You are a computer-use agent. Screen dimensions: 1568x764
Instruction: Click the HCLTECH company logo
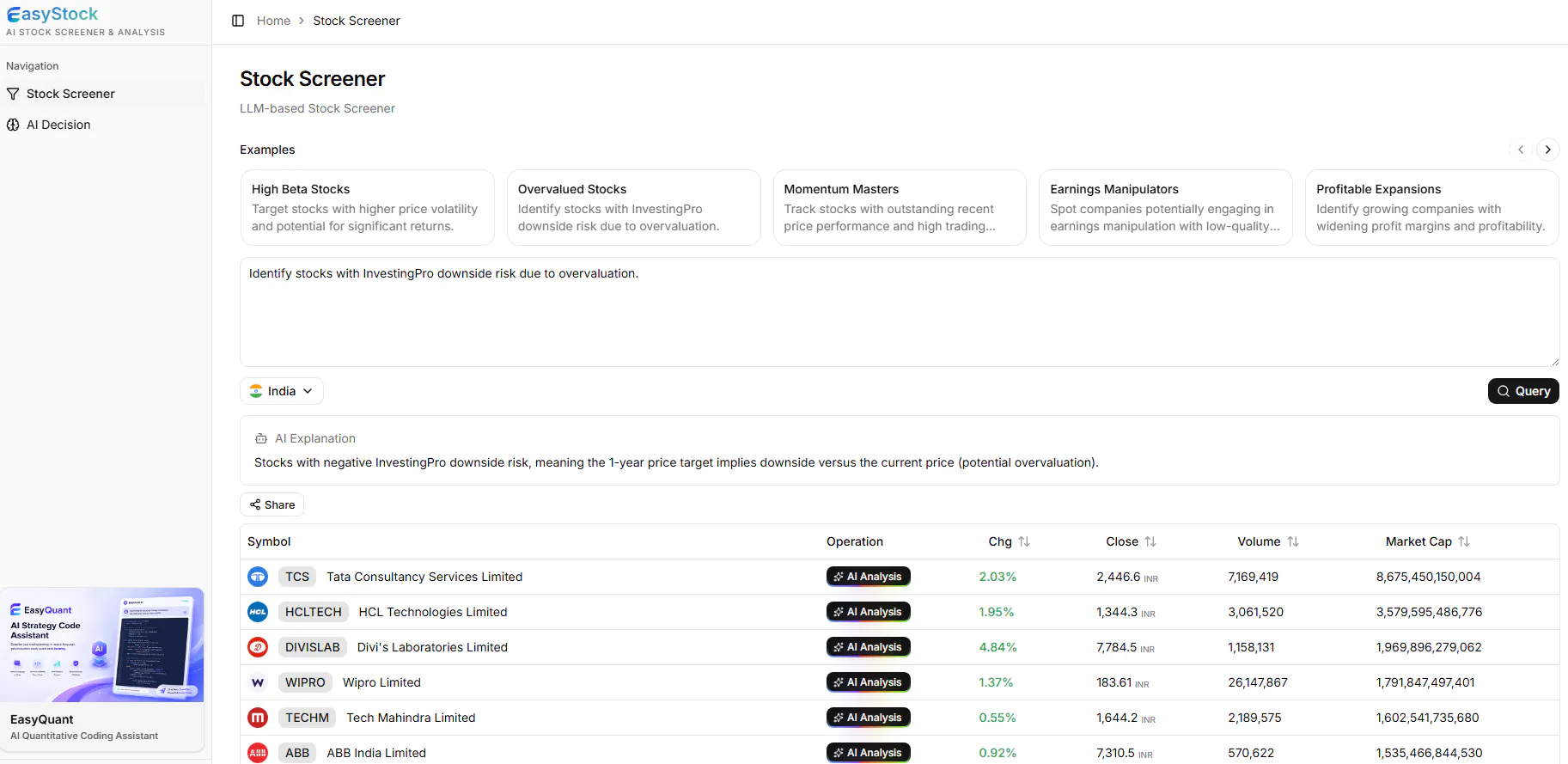pyautogui.click(x=258, y=612)
